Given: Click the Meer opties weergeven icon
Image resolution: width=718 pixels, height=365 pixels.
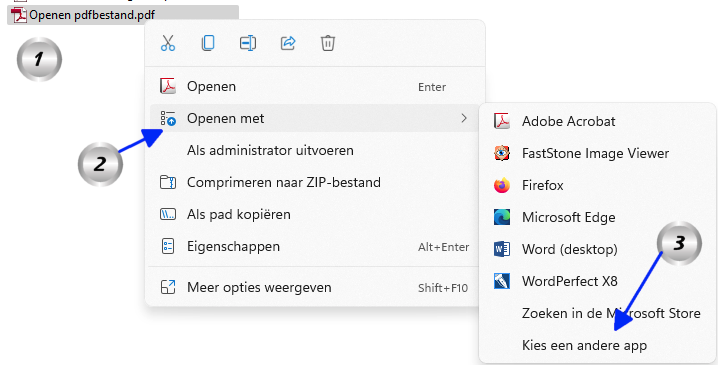Looking at the screenshot, I should coord(168,287).
